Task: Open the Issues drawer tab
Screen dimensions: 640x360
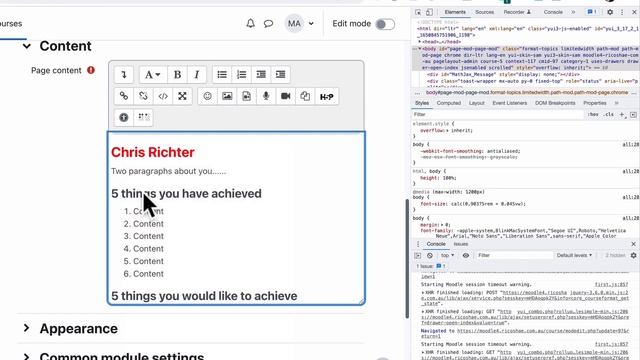Action: pyautogui.click(x=461, y=244)
